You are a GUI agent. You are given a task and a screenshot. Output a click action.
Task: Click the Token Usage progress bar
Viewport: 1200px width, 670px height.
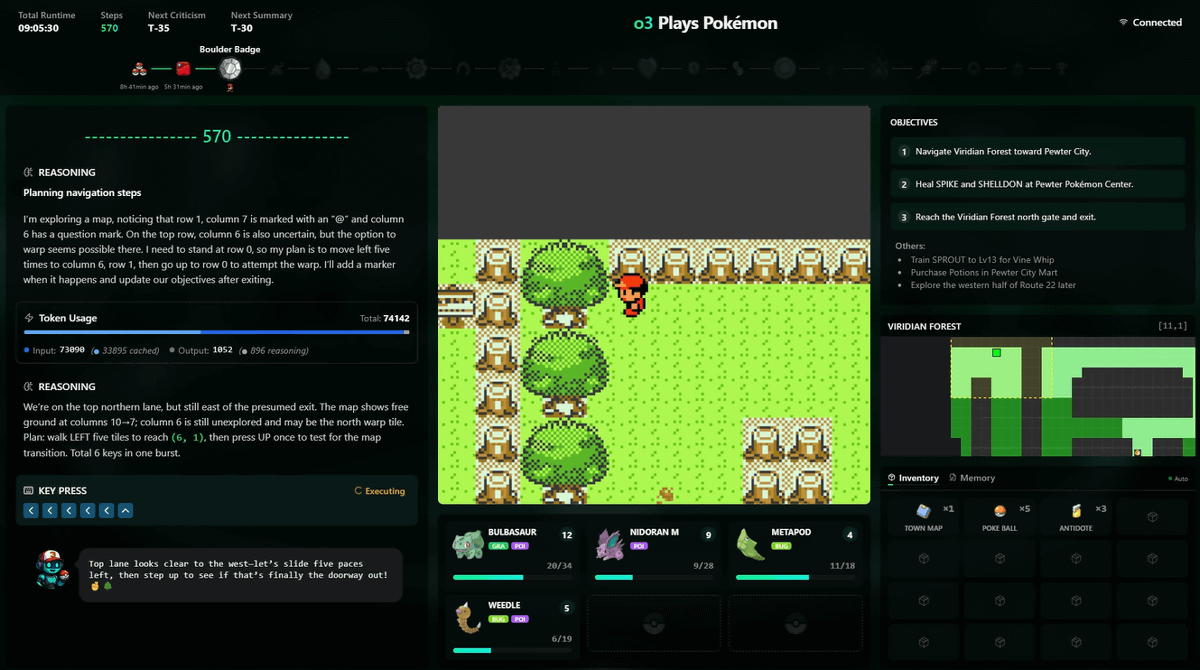216,331
